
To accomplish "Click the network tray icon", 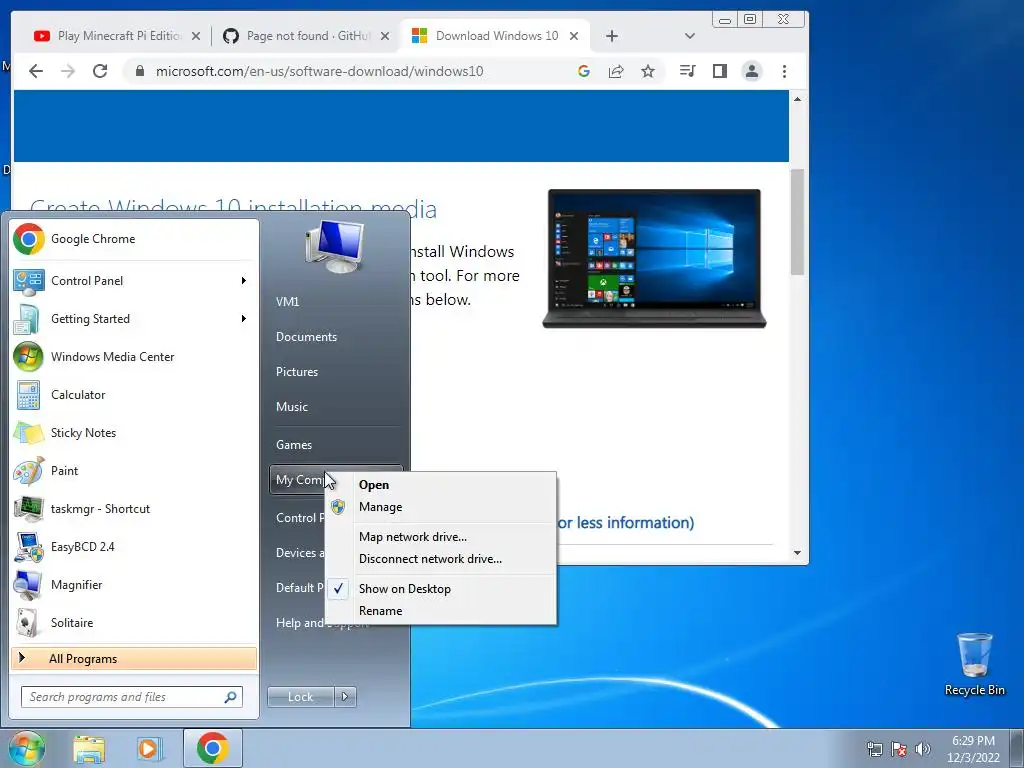I will (x=874, y=748).
